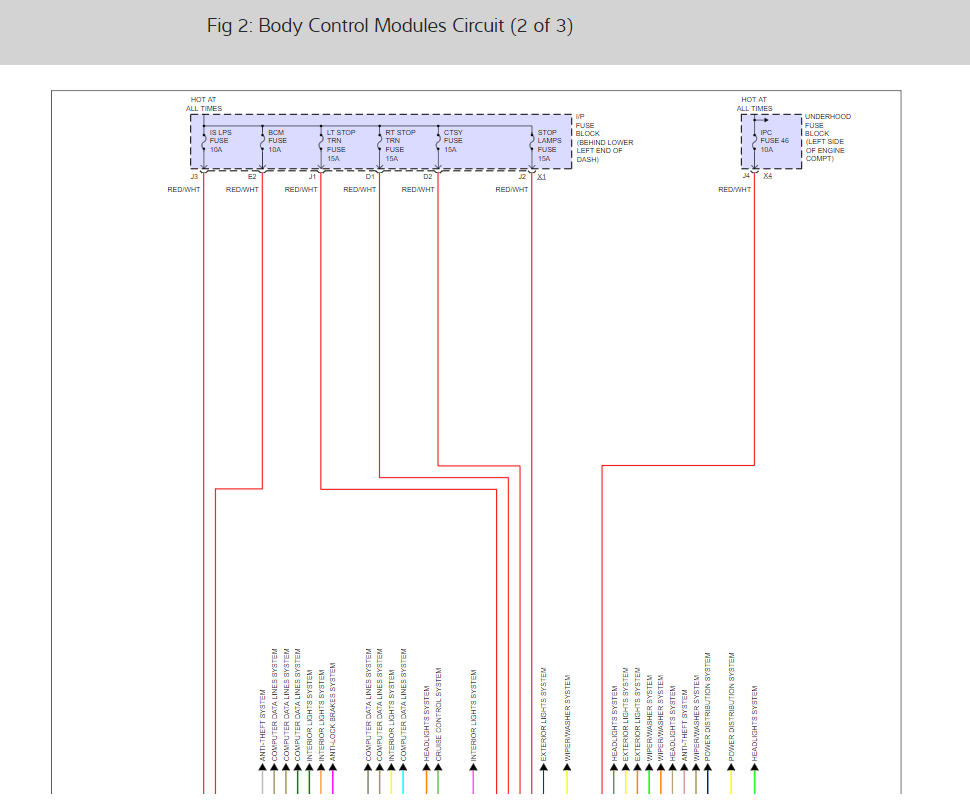Select the 'RED/WHT' label beside pin J2
Viewport: 970px width, 807px height.
(x=512, y=190)
